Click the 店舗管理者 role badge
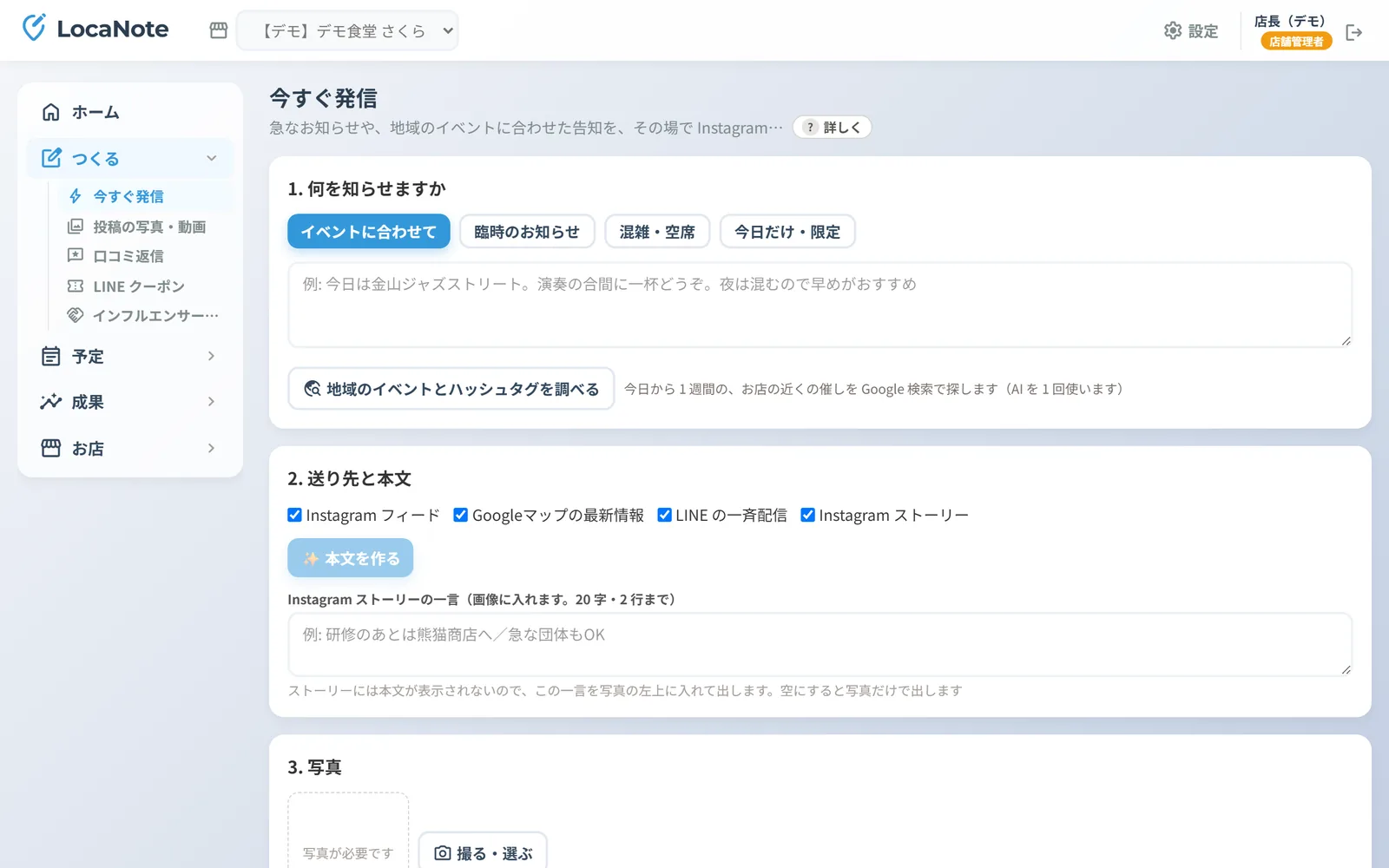 coord(1296,42)
